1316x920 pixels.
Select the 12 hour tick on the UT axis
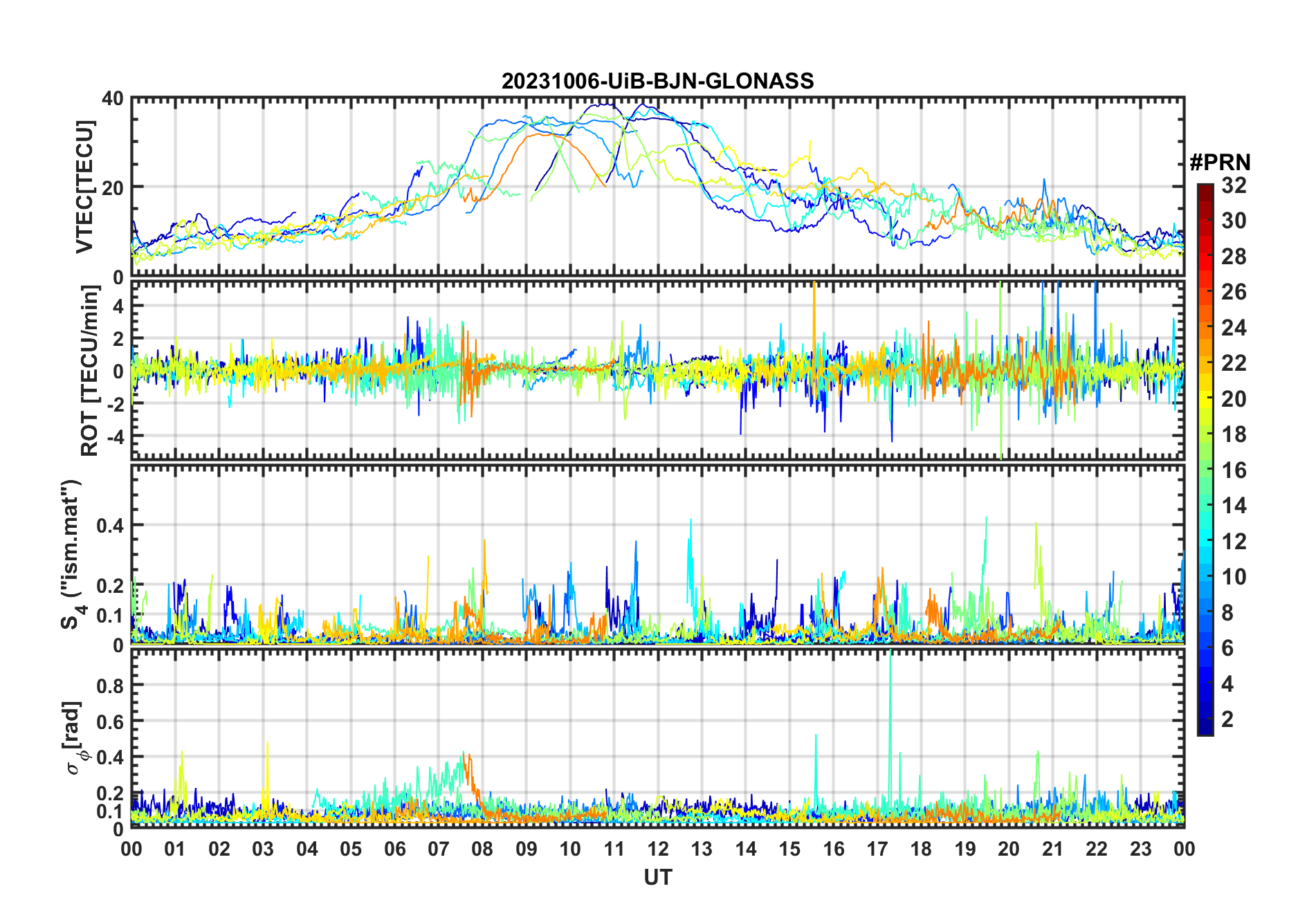click(657, 849)
